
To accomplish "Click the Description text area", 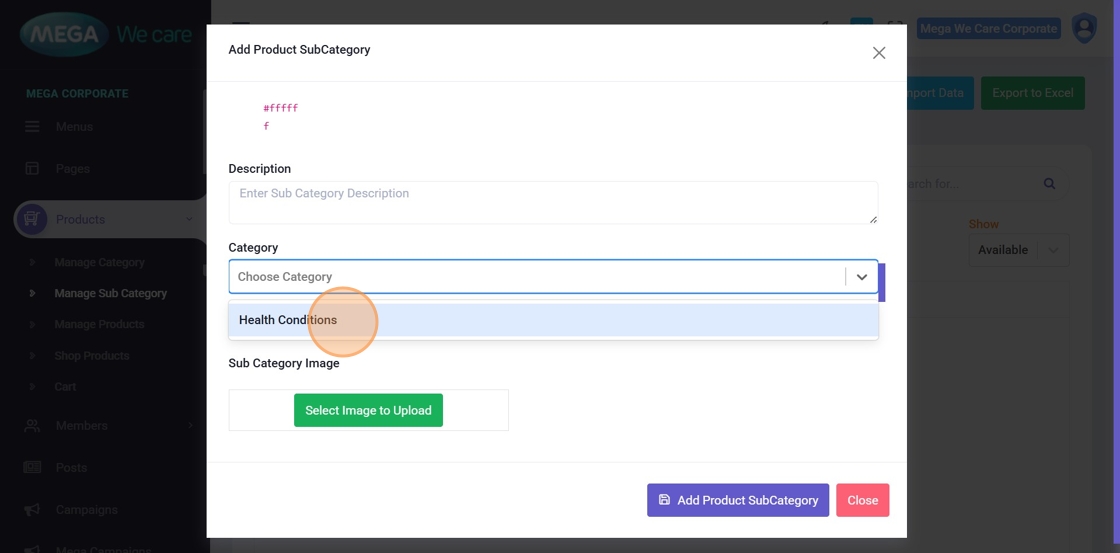I will [x=552, y=202].
